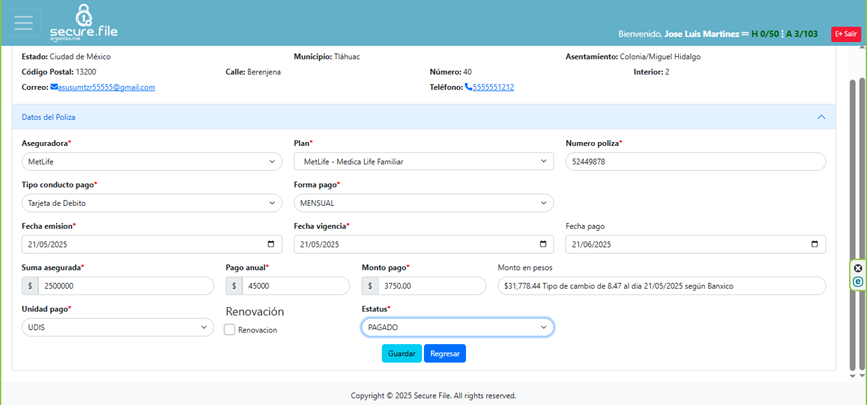Open calendar picker for Fecha emision
The image size is (867, 405).
[x=272, y=245]
